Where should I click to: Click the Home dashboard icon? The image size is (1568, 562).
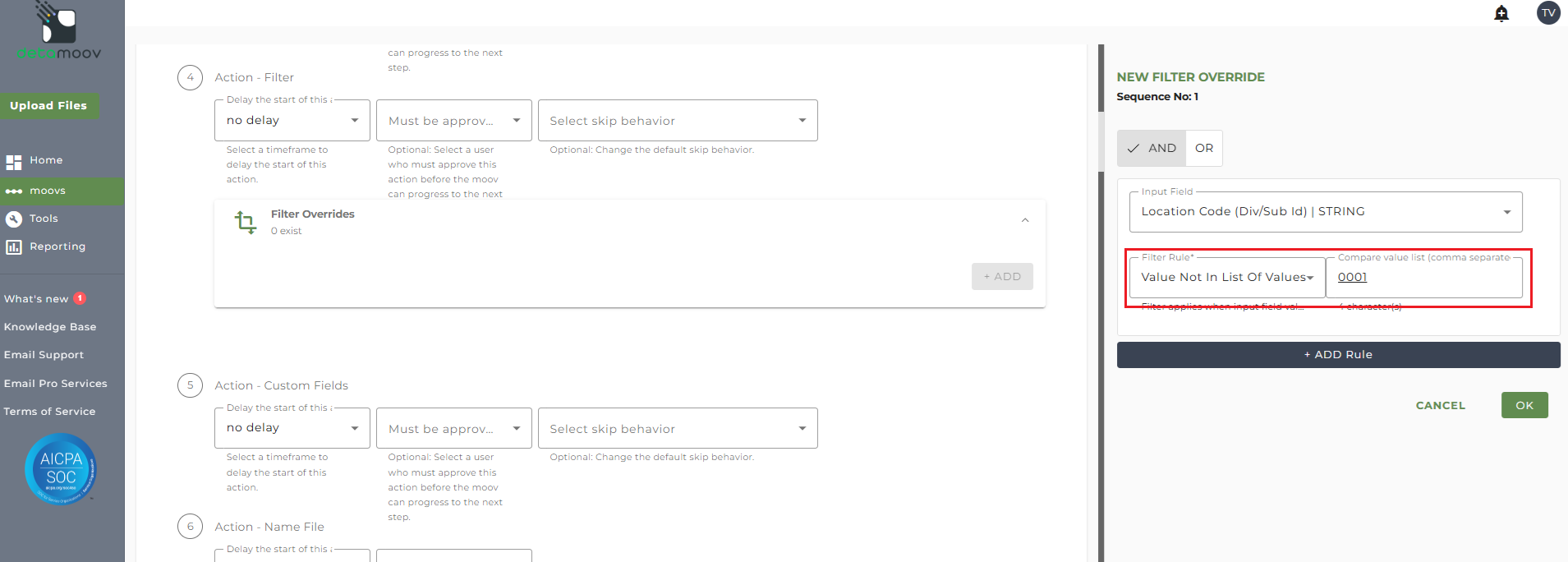14,162
